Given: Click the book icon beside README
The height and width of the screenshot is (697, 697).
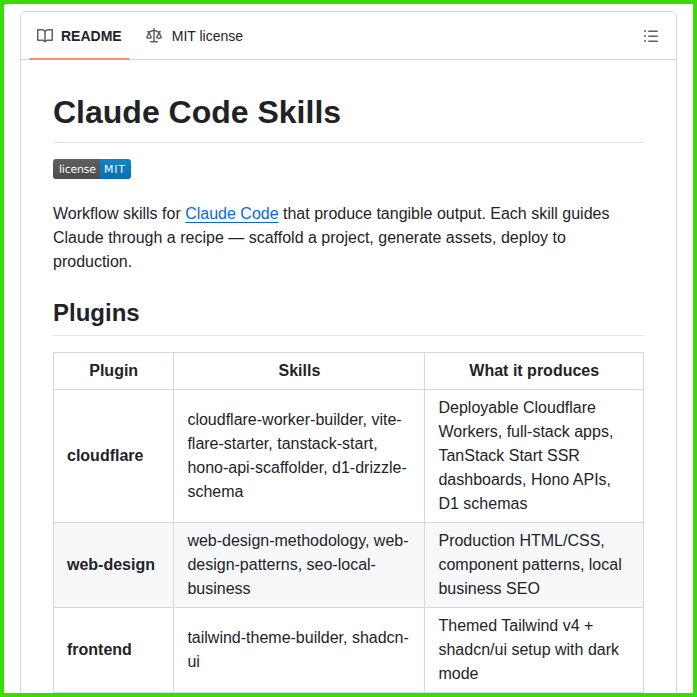Looking at the screenshot, I should click(45, 36).
